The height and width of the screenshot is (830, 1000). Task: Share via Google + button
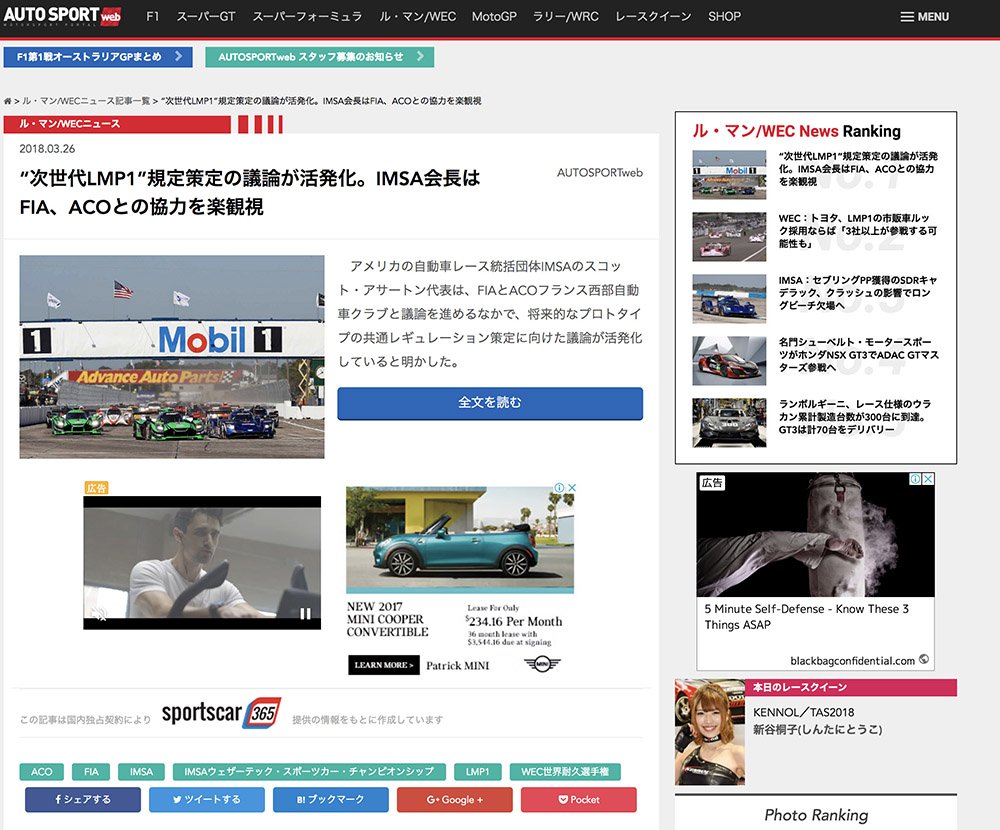[x=455, y=799]
